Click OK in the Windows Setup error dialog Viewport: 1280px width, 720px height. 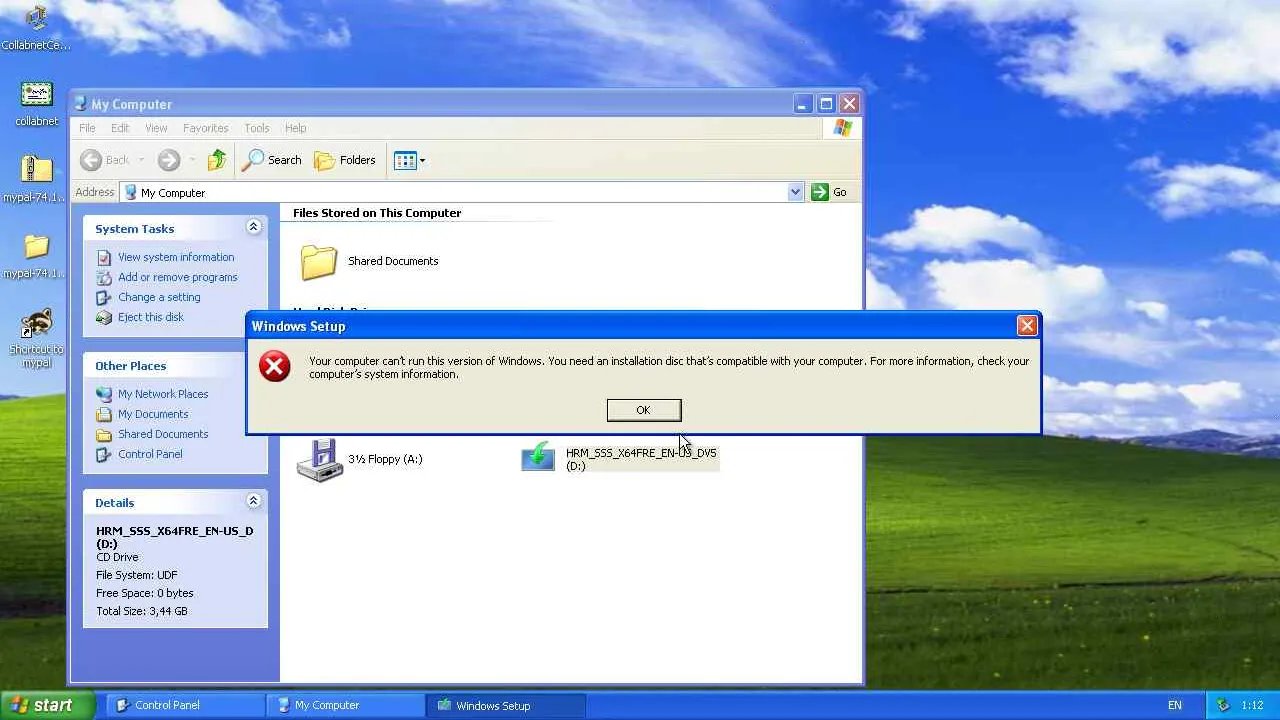pyautogui.click(x=644, y=410)
